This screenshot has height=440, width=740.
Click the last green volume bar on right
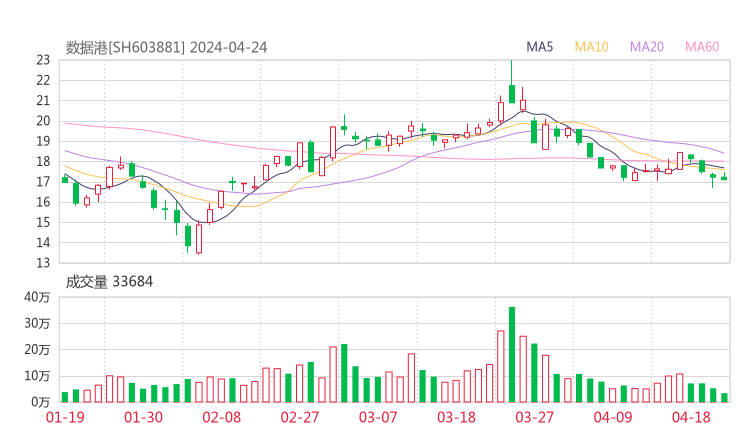(x=724, y=398)
